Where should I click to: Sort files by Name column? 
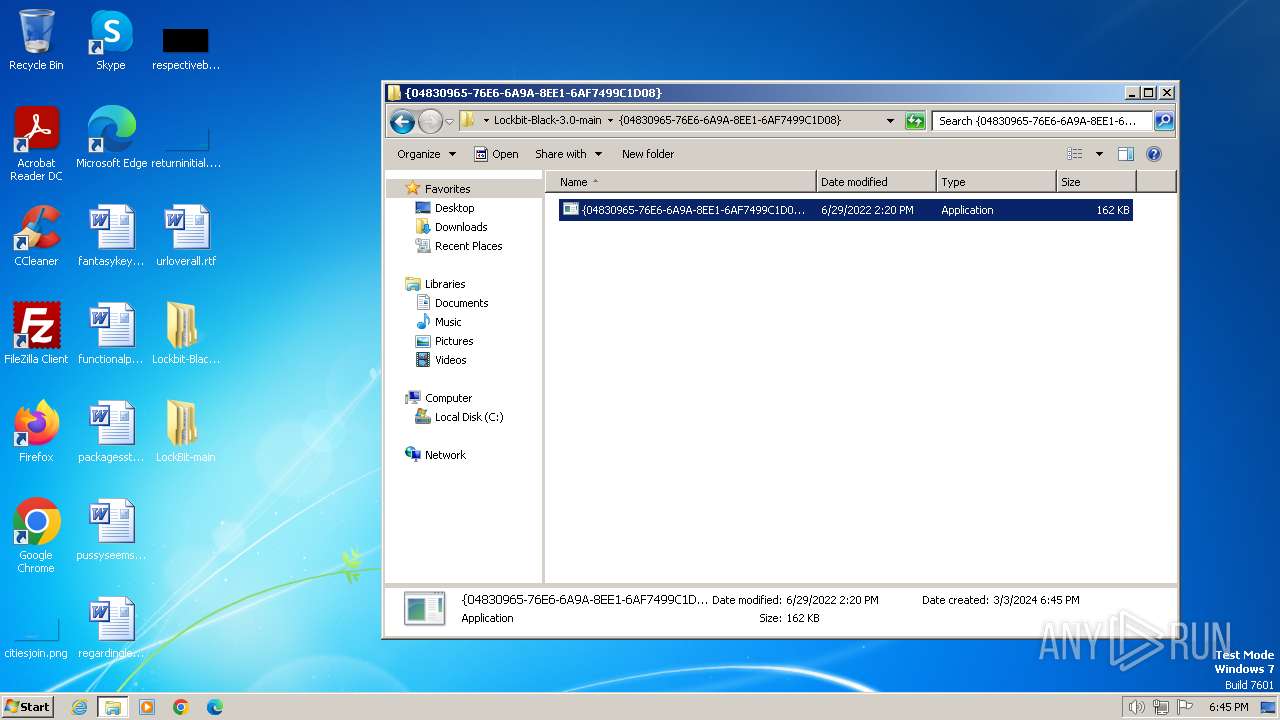680,182
